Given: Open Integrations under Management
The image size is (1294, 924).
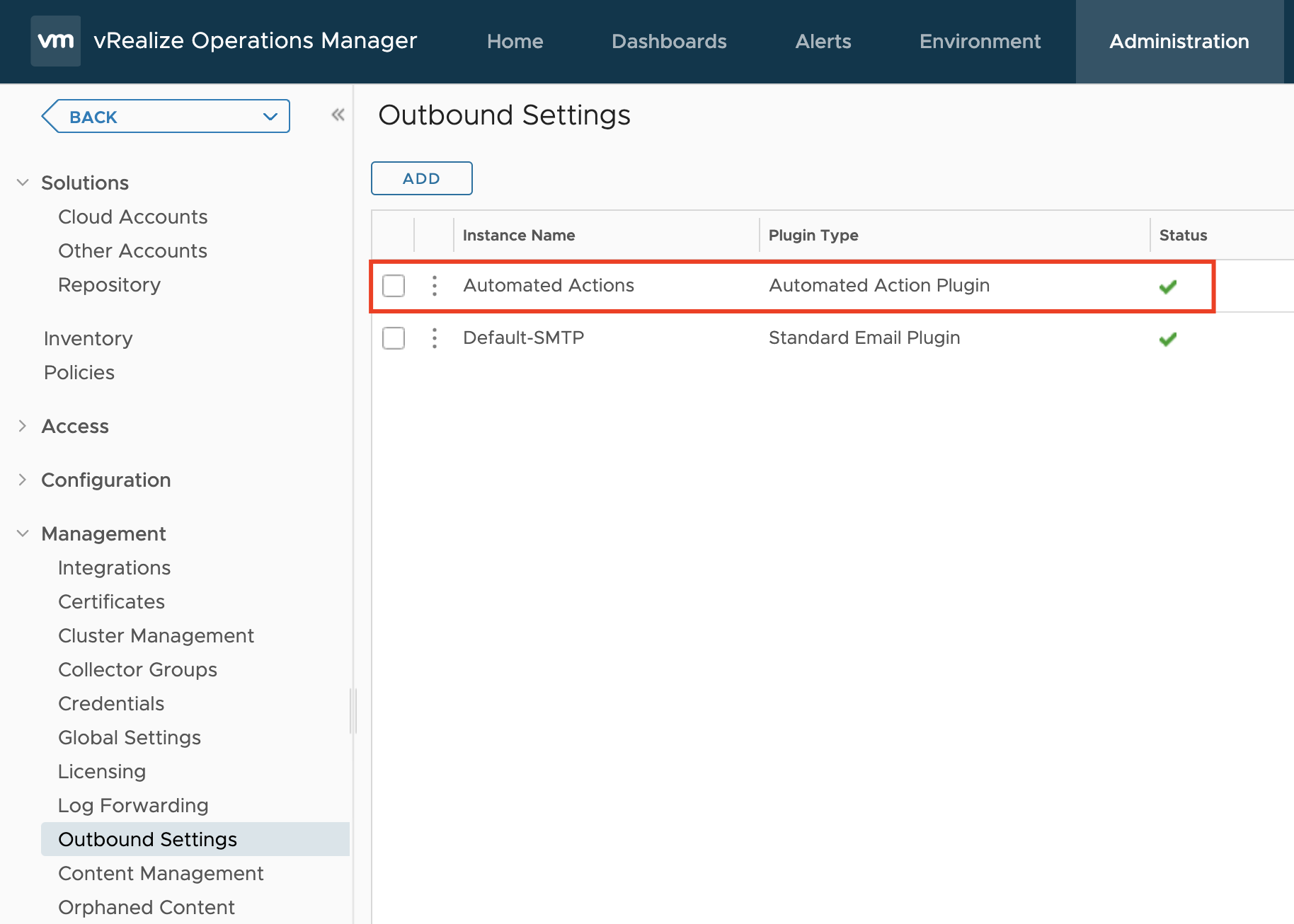Looking at the screenshot, I should [x=115, y=567].
